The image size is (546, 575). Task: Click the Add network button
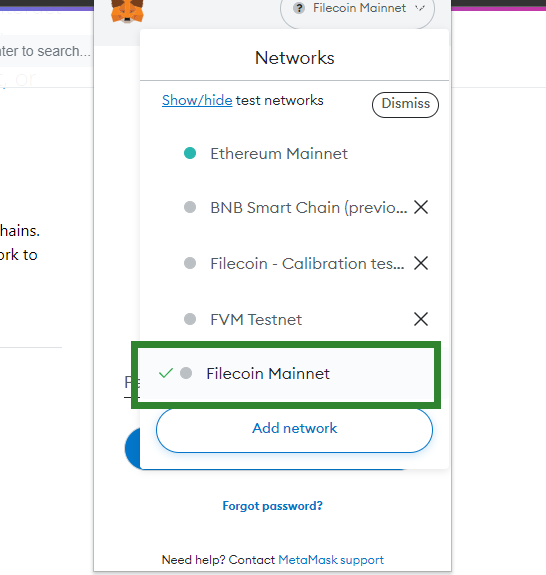click(294, 430)
